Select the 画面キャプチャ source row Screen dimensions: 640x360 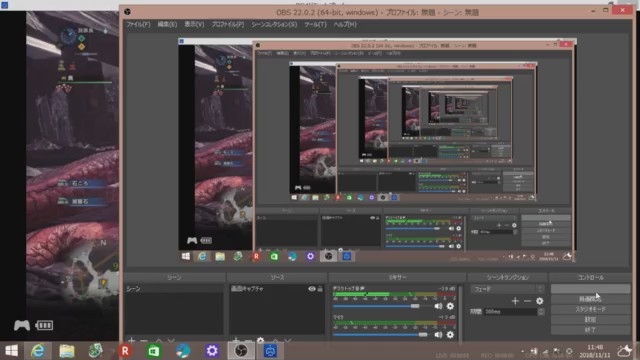(277, 289)
